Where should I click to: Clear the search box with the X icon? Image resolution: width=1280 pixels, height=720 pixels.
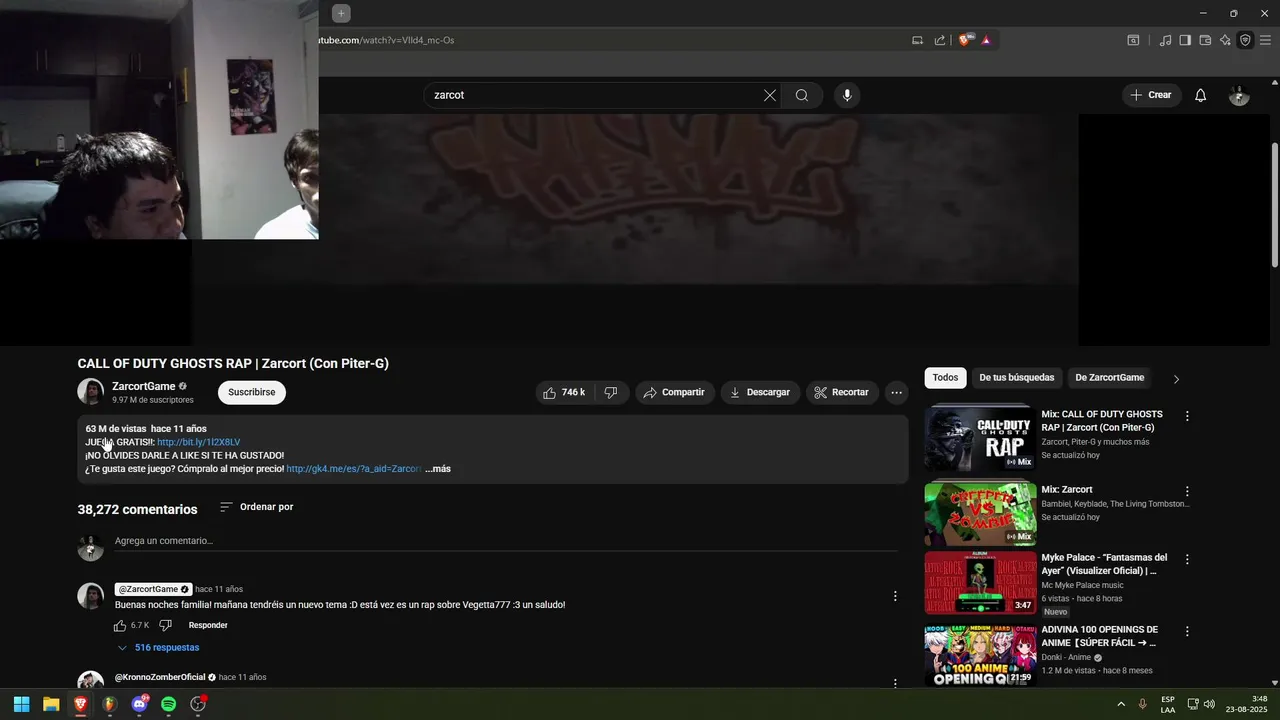[x=769, y=95]
